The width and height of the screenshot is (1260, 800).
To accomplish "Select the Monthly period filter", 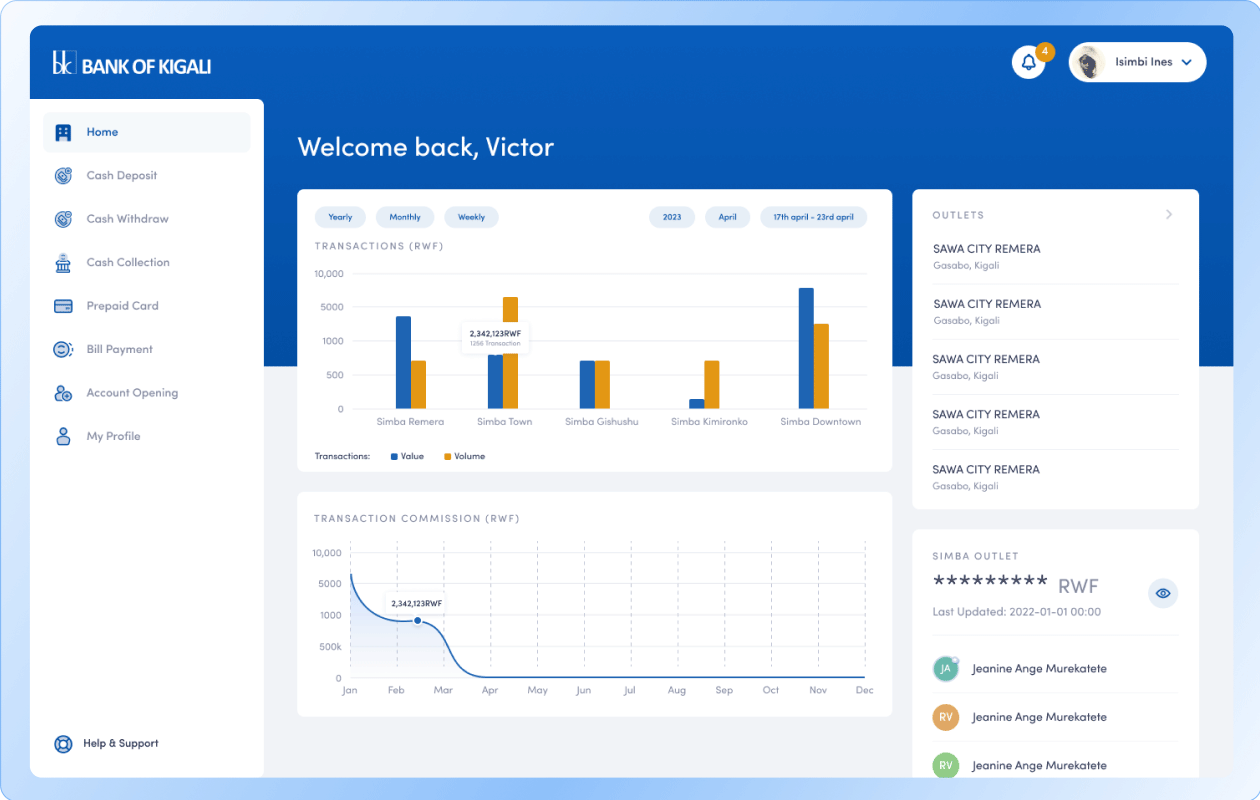I will click(405, 217).
